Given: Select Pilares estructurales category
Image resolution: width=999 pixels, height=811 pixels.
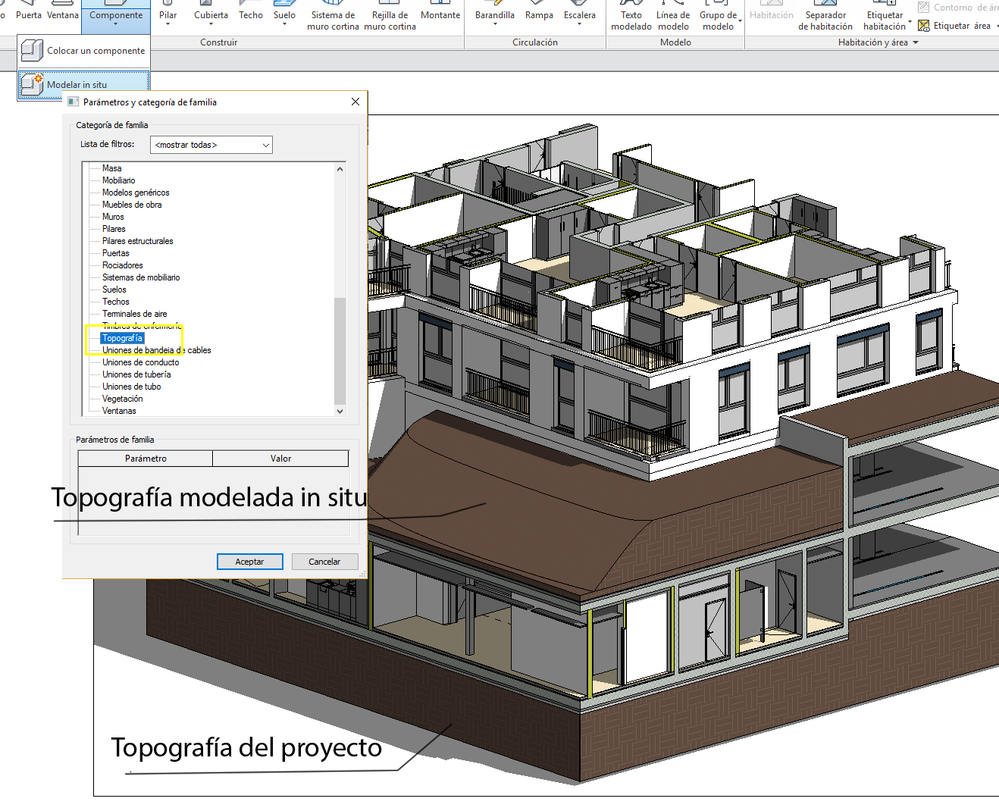Looking at the screenshot, I should tap(138, 241).
